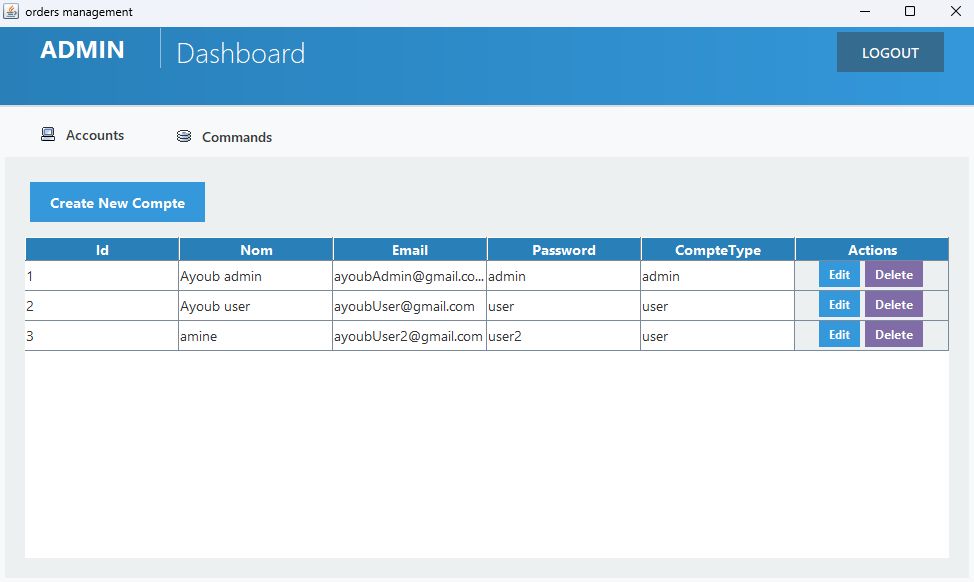Select the Id cell showing 1
Screen dimensions: 974x582
pyautogui.click(x=102, y=276)
